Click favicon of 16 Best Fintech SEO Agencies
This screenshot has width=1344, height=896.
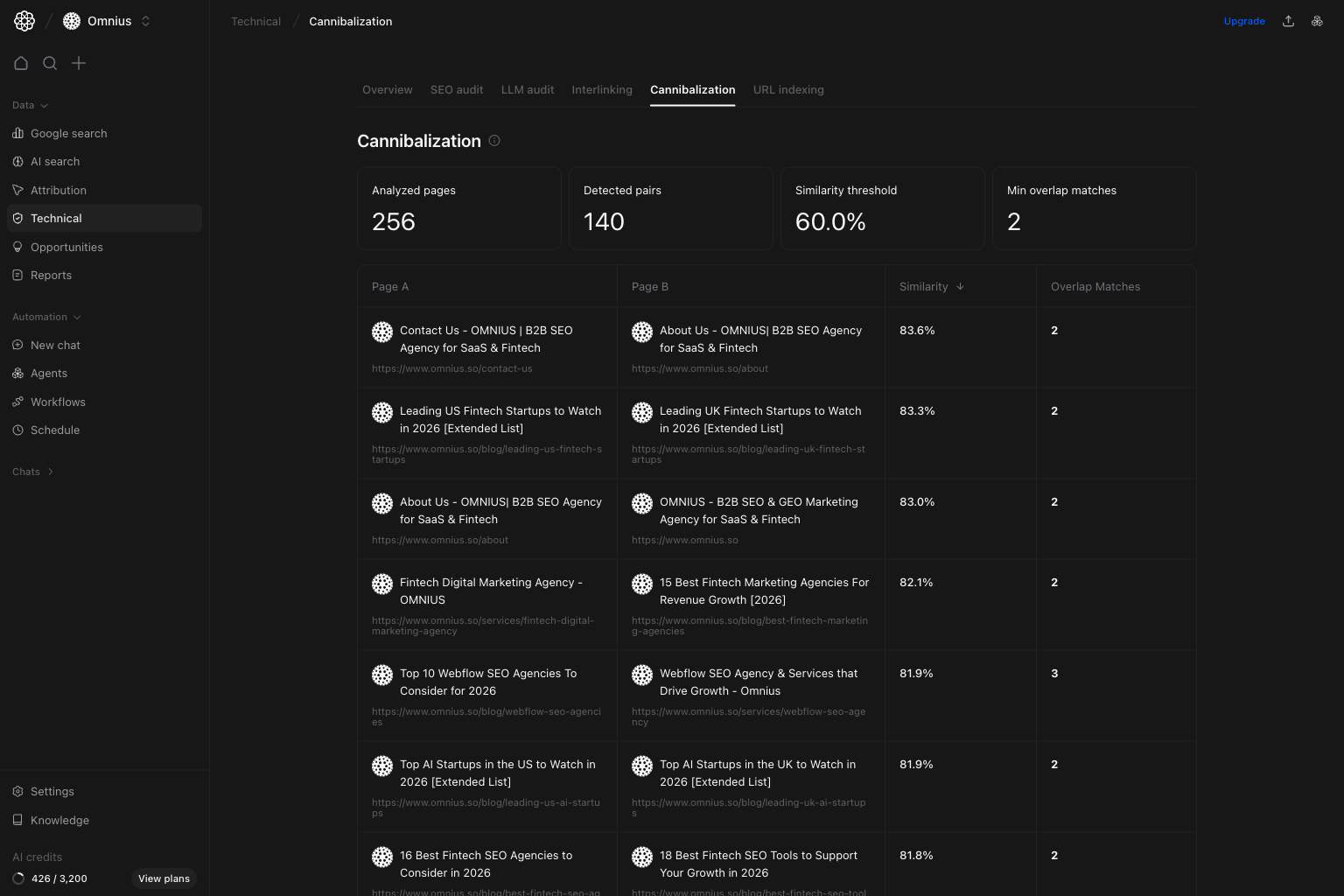(x=382, y=857)
